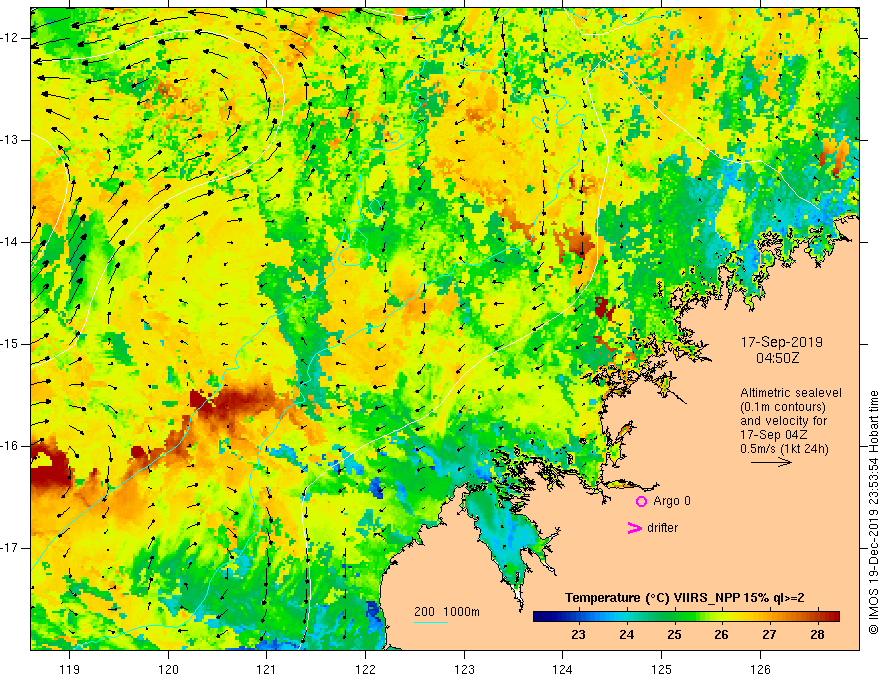Viewport: 880px width, 680px height.
Task: Click the 04:50Z time label
Action: pyautogui.click(x=777, y=358)
